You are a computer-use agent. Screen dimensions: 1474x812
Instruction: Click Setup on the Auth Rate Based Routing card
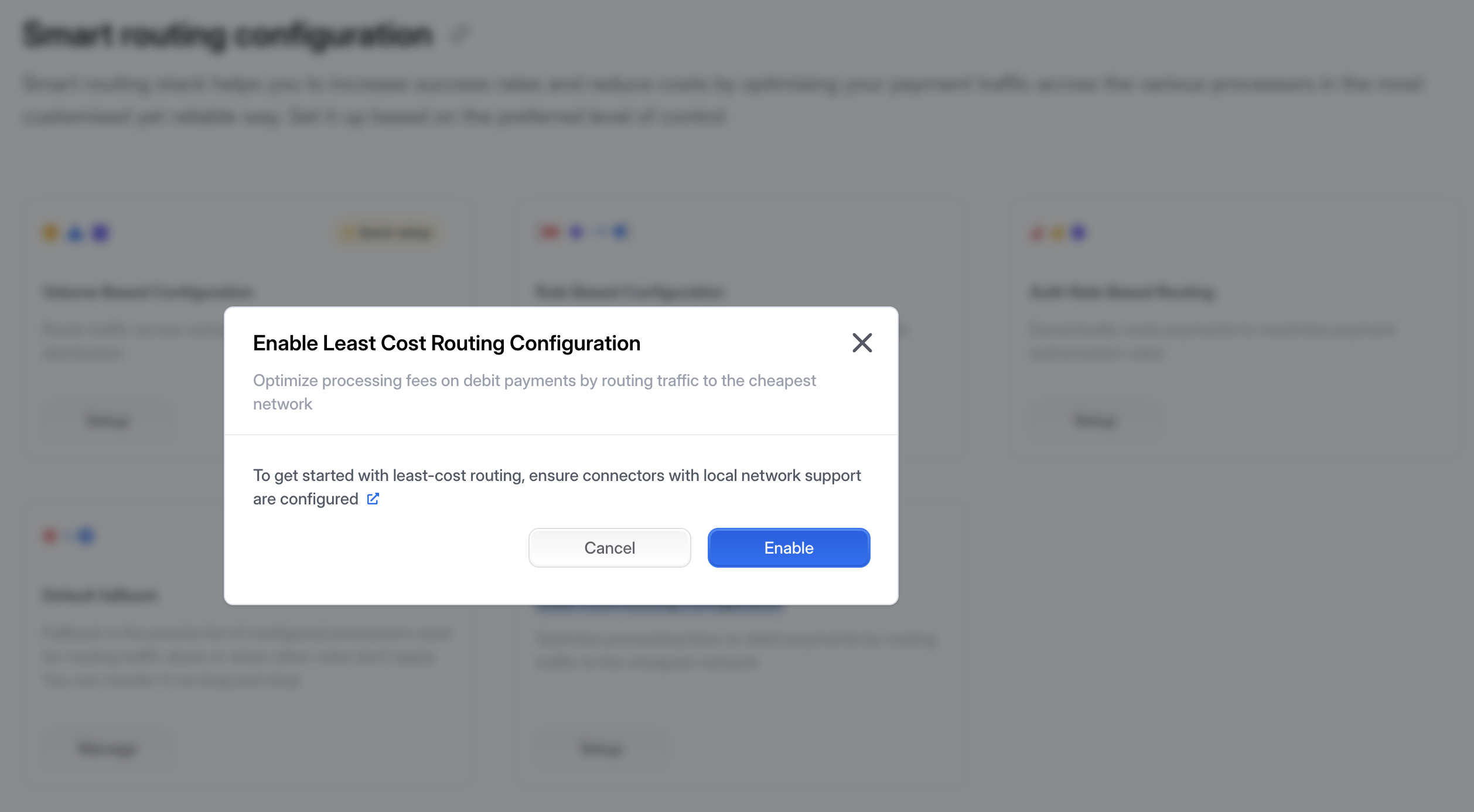tap(1095, 421)
